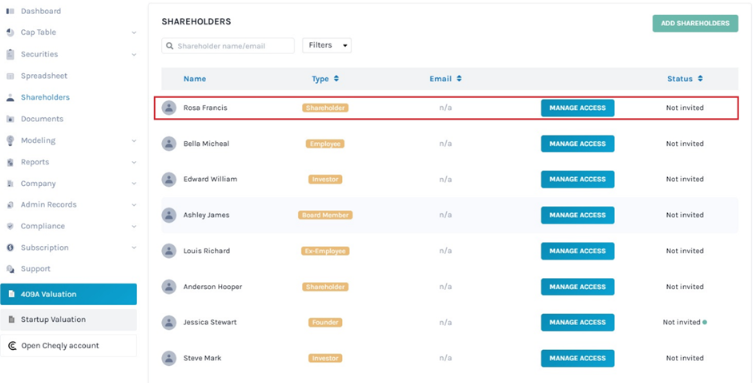Click Open Cheqly account button

coord(68,345)
